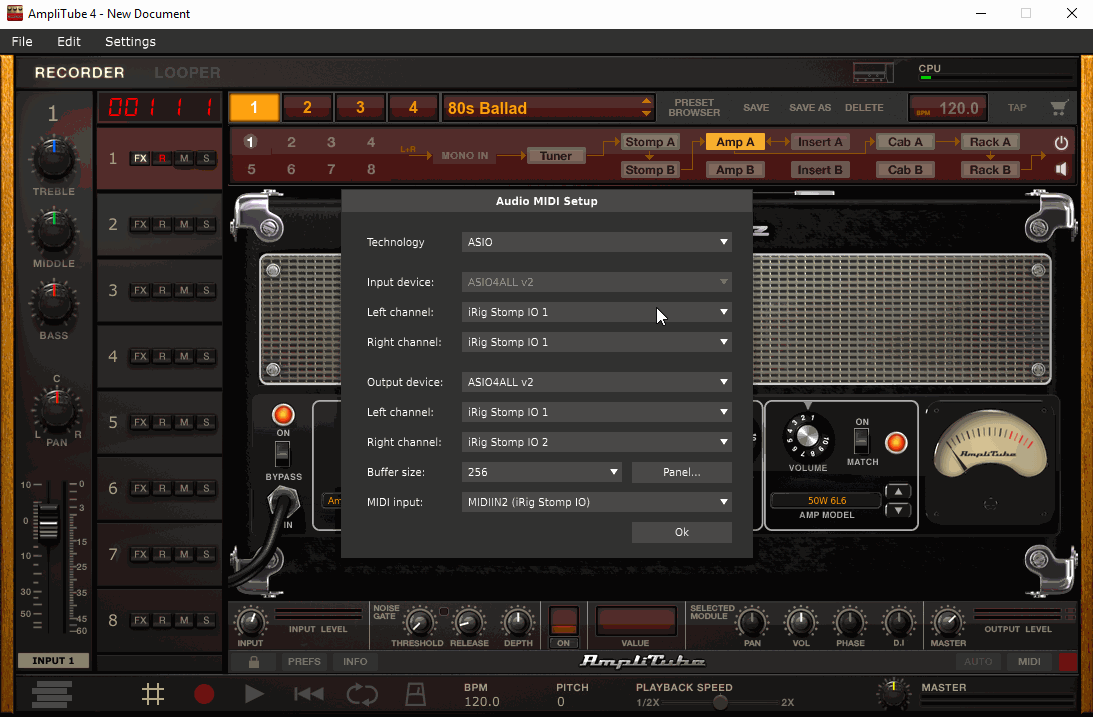Click the MIDDLE knob
This screenshot has height=717, width=1093.
(54, 232)
